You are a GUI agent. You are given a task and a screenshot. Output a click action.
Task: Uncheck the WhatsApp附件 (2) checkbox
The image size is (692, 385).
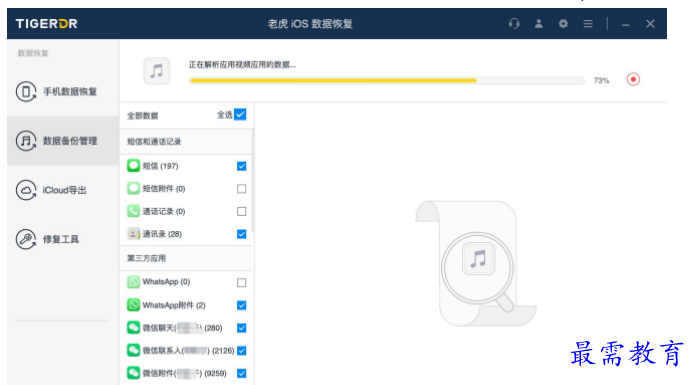coord(241,305)
